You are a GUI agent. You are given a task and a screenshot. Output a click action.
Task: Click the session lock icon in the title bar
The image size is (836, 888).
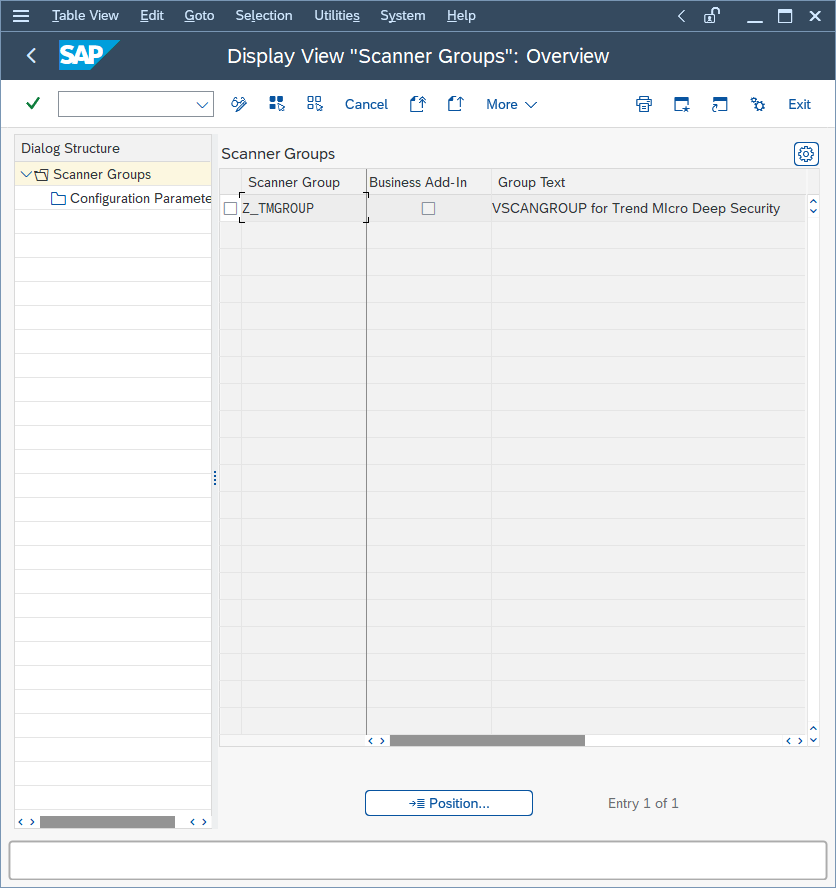pos(711,15)
